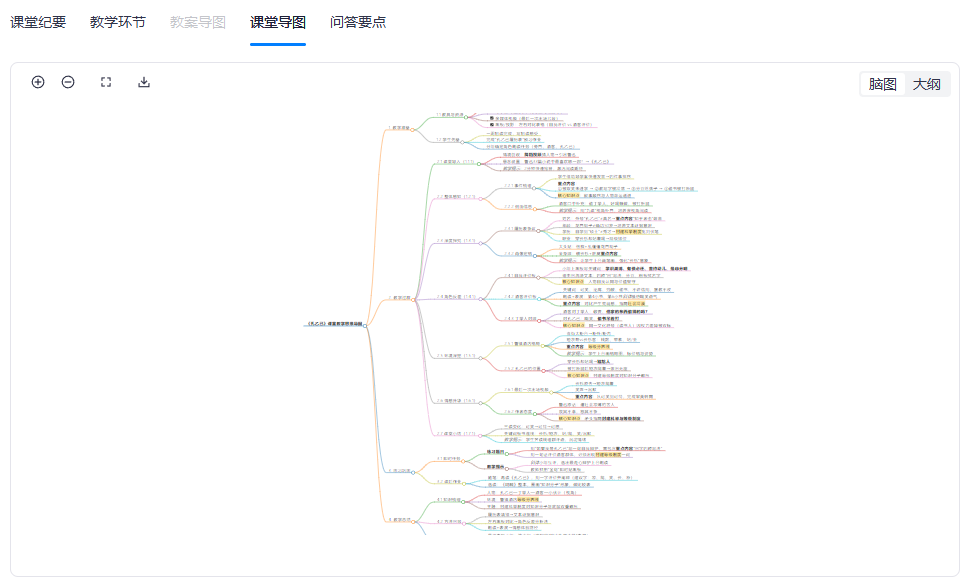Image resolution: width=971 pixels, height=584 pixels.
Task: Switch to 大纲 outline view
Action: [926, 84]
